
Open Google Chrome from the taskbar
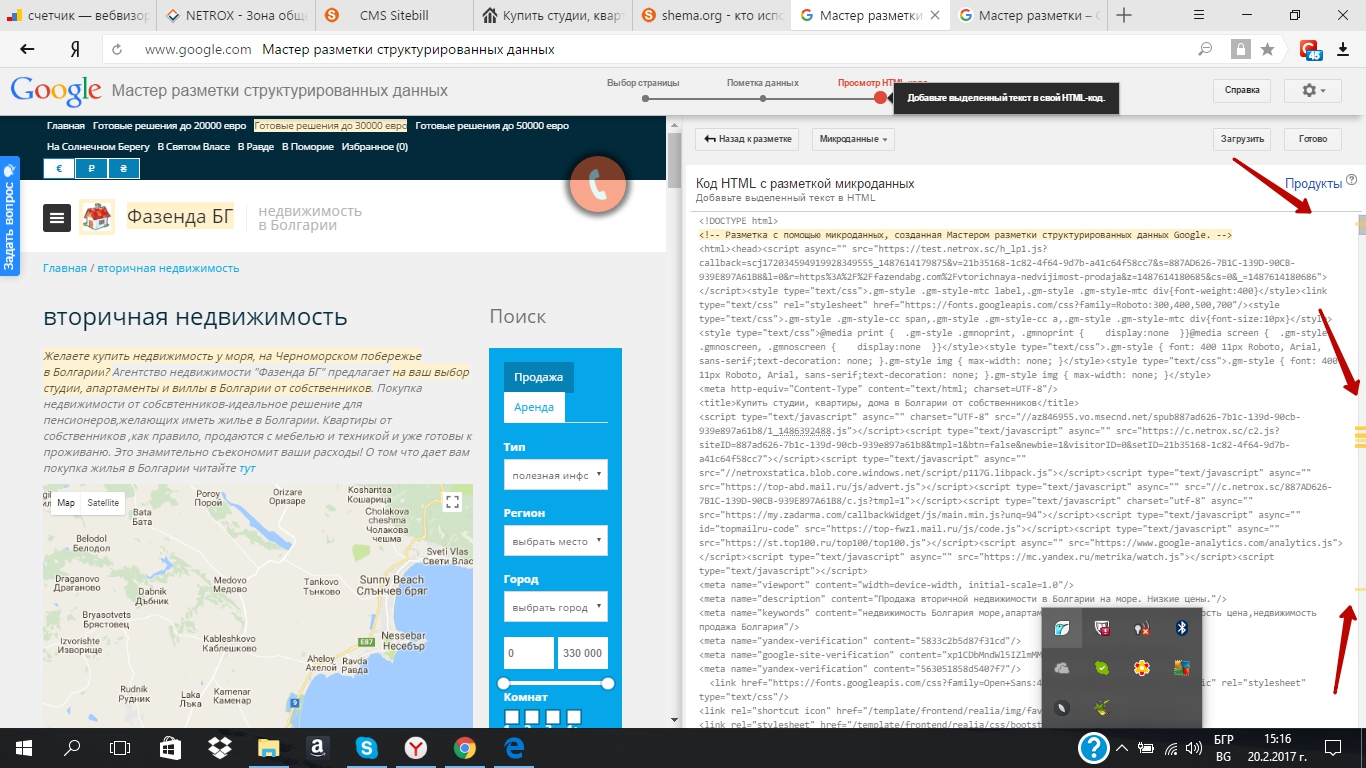pyautogui.click(x=465, y=747)
